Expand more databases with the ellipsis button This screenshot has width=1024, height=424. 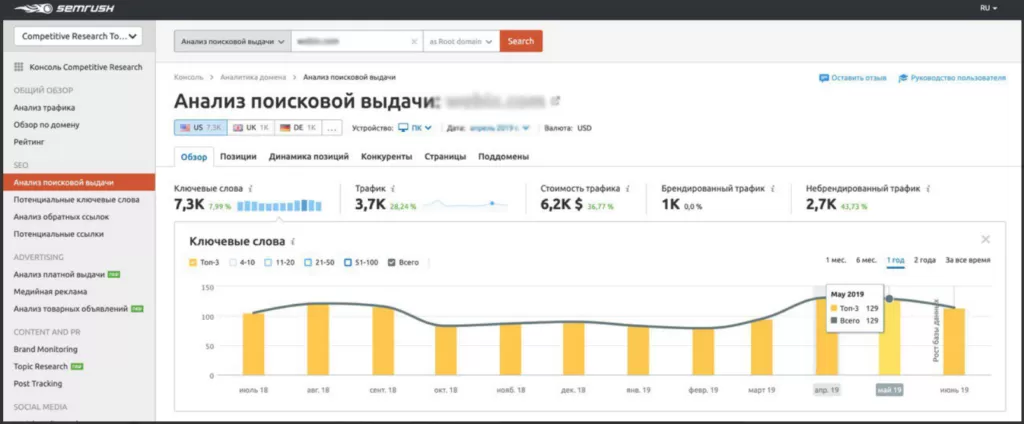tap(332, 128)
